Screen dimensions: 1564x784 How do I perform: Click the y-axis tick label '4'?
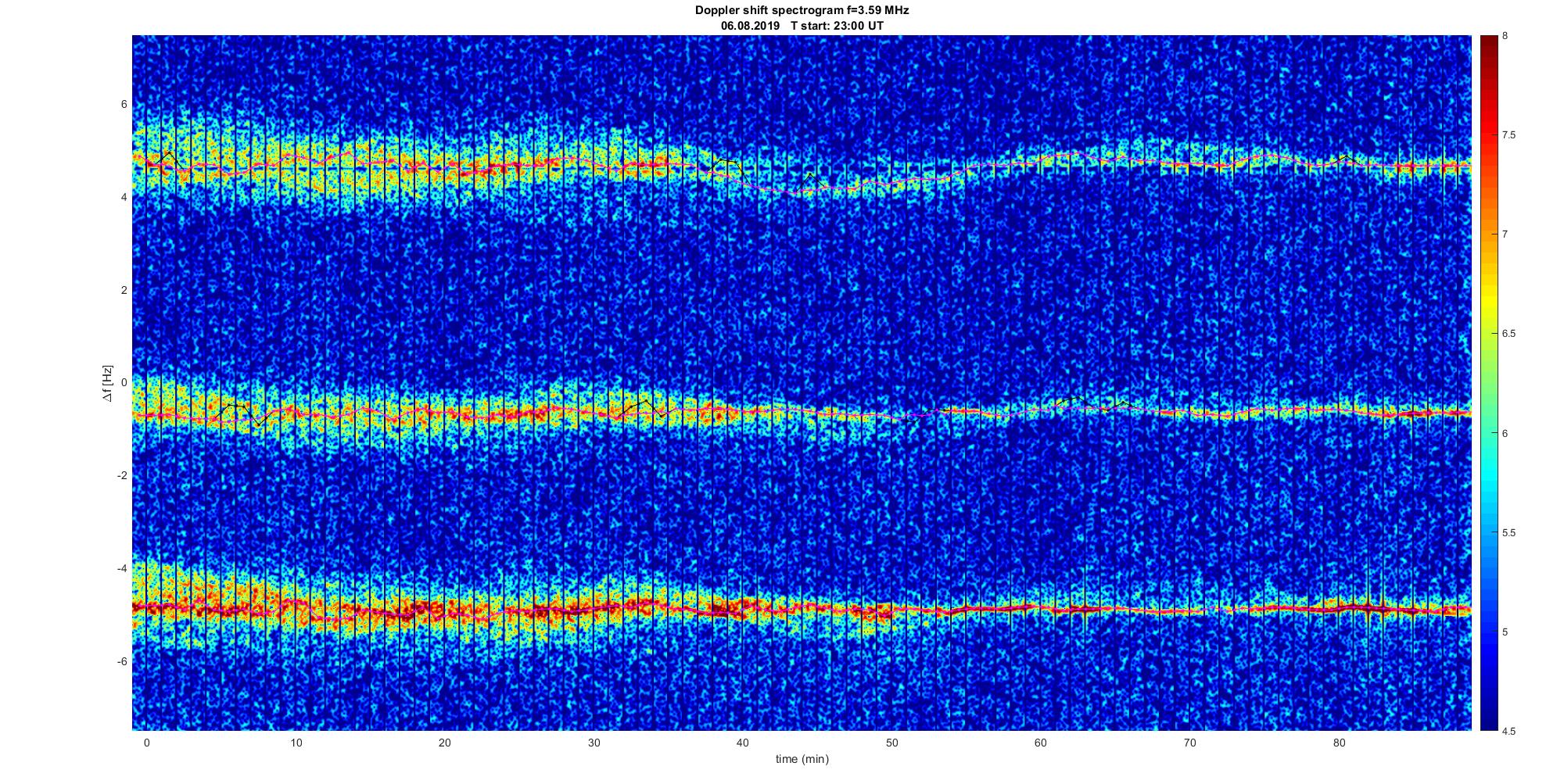tap(124, 197)
